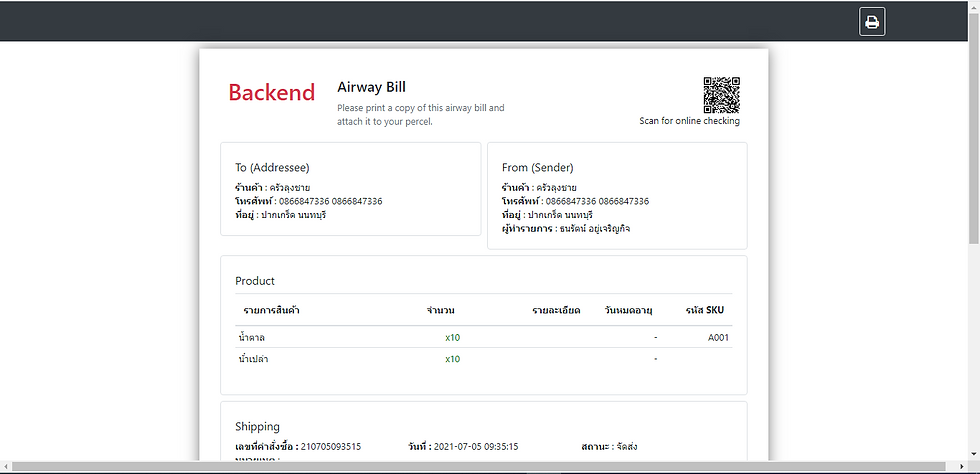The image size is (980, 474).
Task: Select the Airway Bill heading
Action: coord(371,87)
